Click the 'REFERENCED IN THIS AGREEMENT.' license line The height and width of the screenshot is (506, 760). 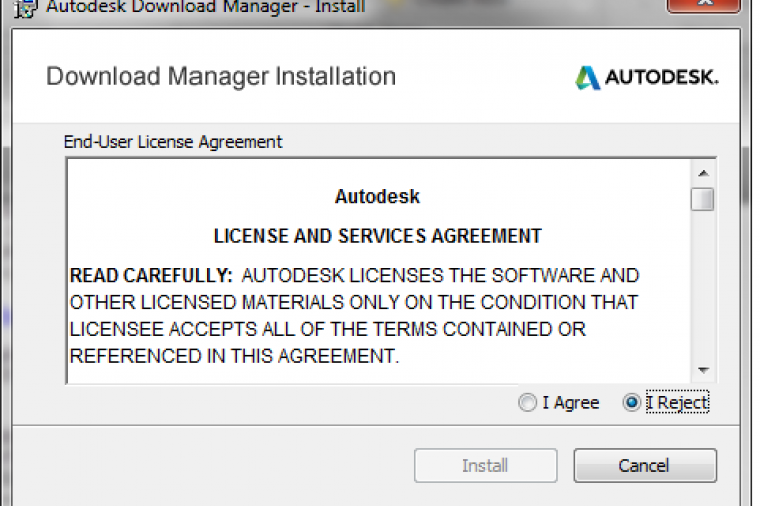234,356
